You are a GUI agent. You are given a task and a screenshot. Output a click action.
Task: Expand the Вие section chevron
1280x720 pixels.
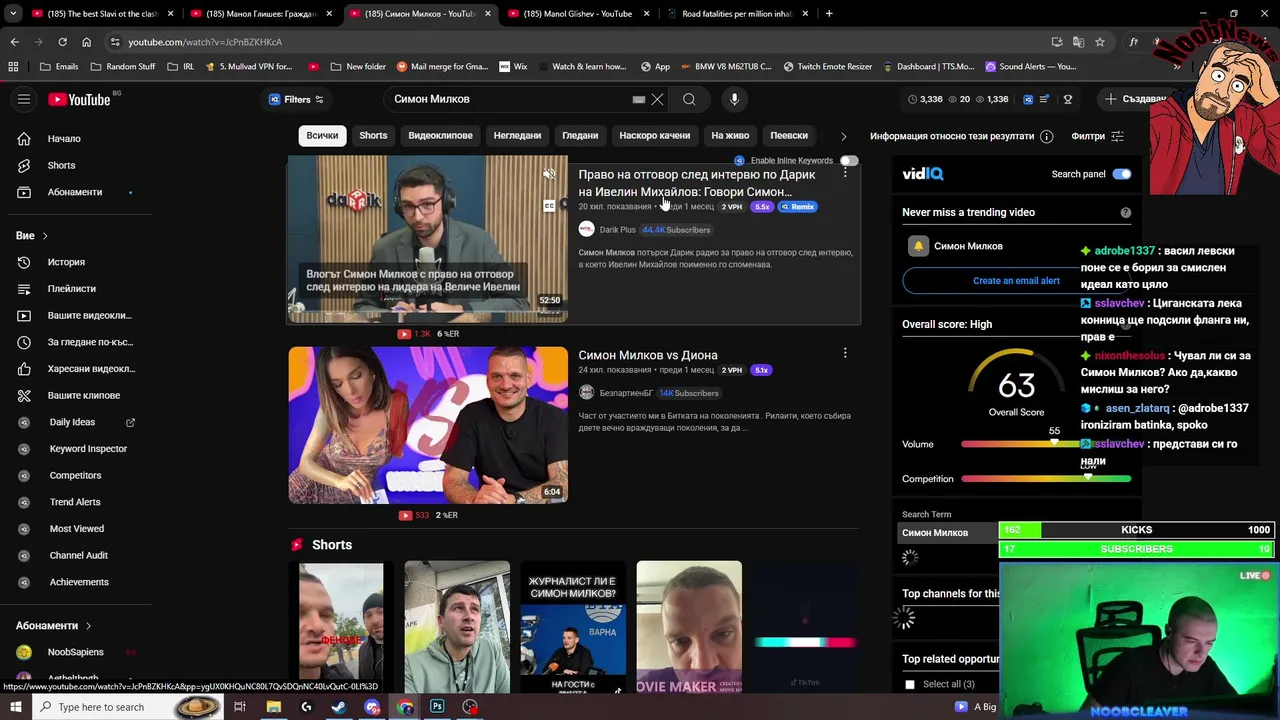point(45,236)
